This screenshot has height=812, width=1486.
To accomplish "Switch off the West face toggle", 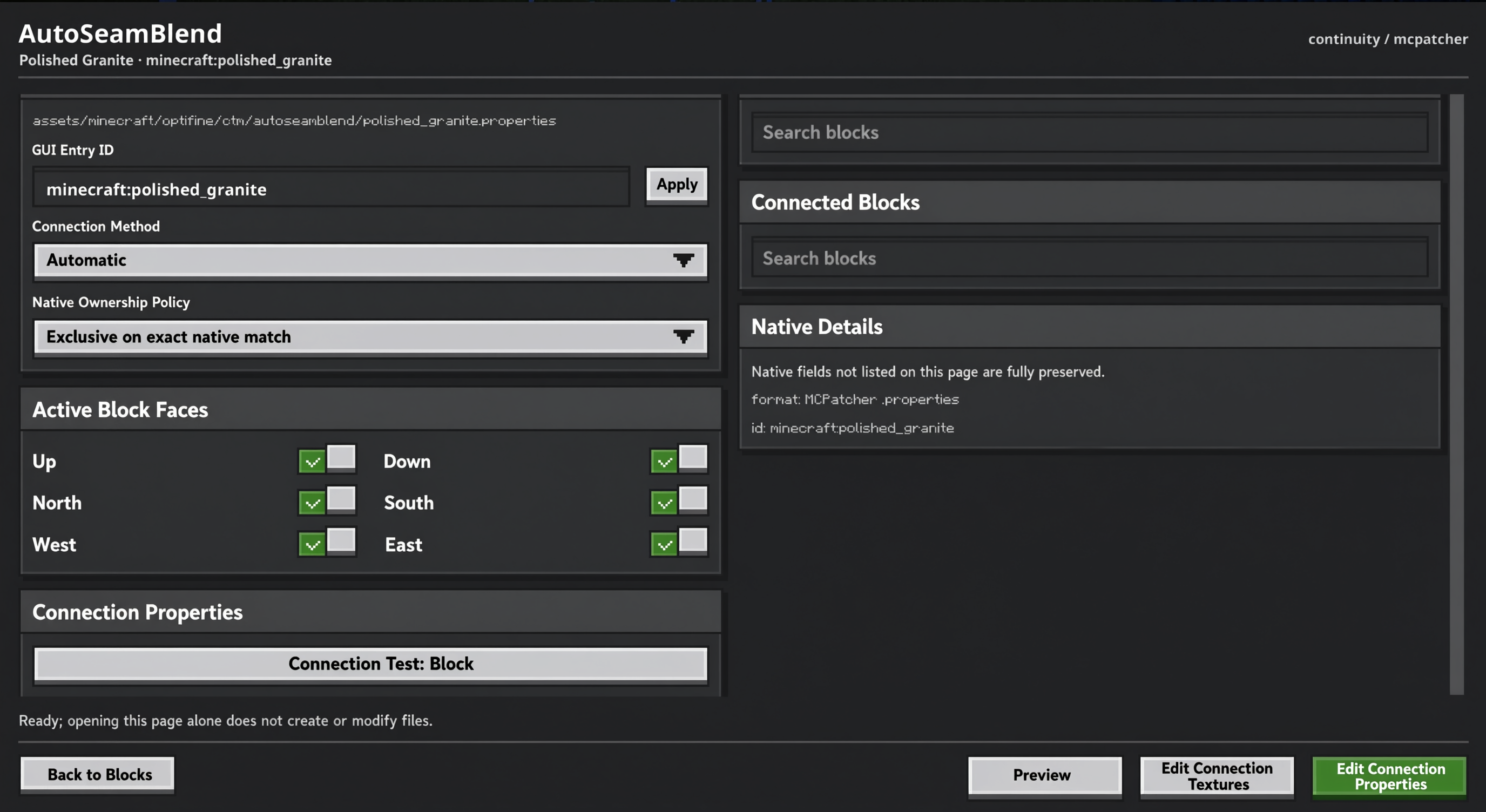I will pyautogui.click(x=327, y=543).
